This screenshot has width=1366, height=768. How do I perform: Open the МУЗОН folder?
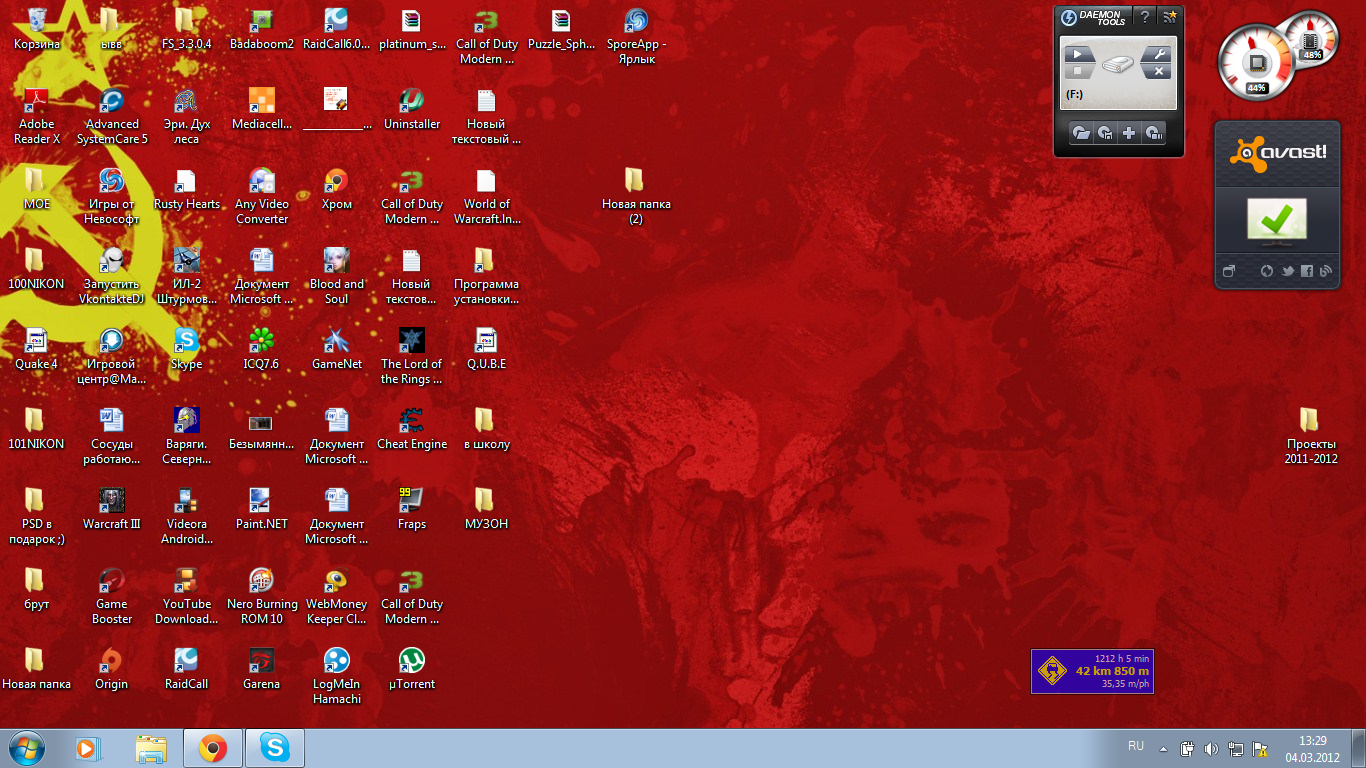[487, 509]
